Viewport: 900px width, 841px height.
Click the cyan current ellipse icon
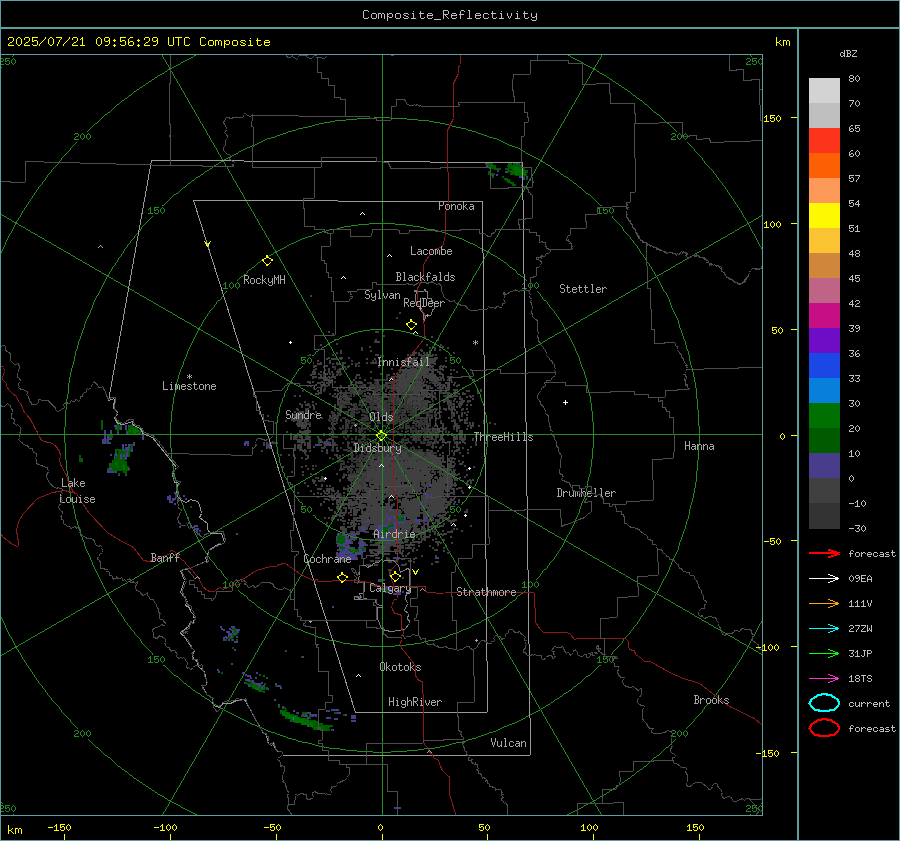click(x=824, y=703)
